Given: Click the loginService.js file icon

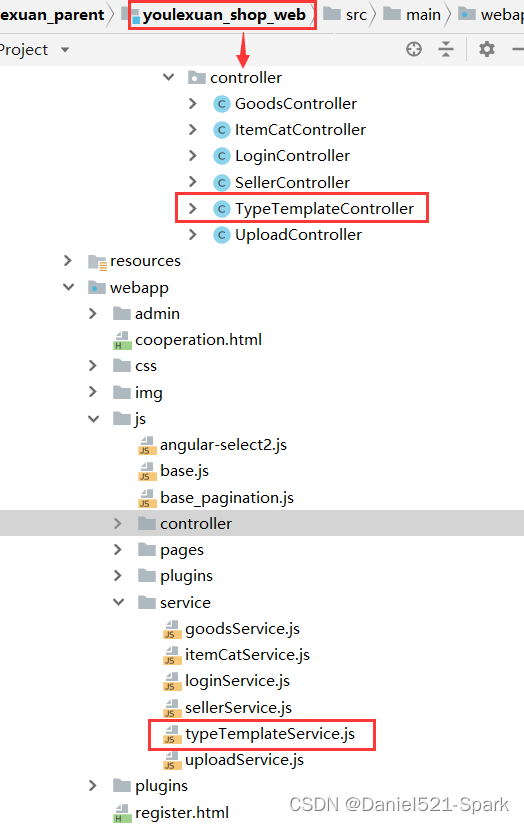Looking at the screenshot, I should point(172,682).
